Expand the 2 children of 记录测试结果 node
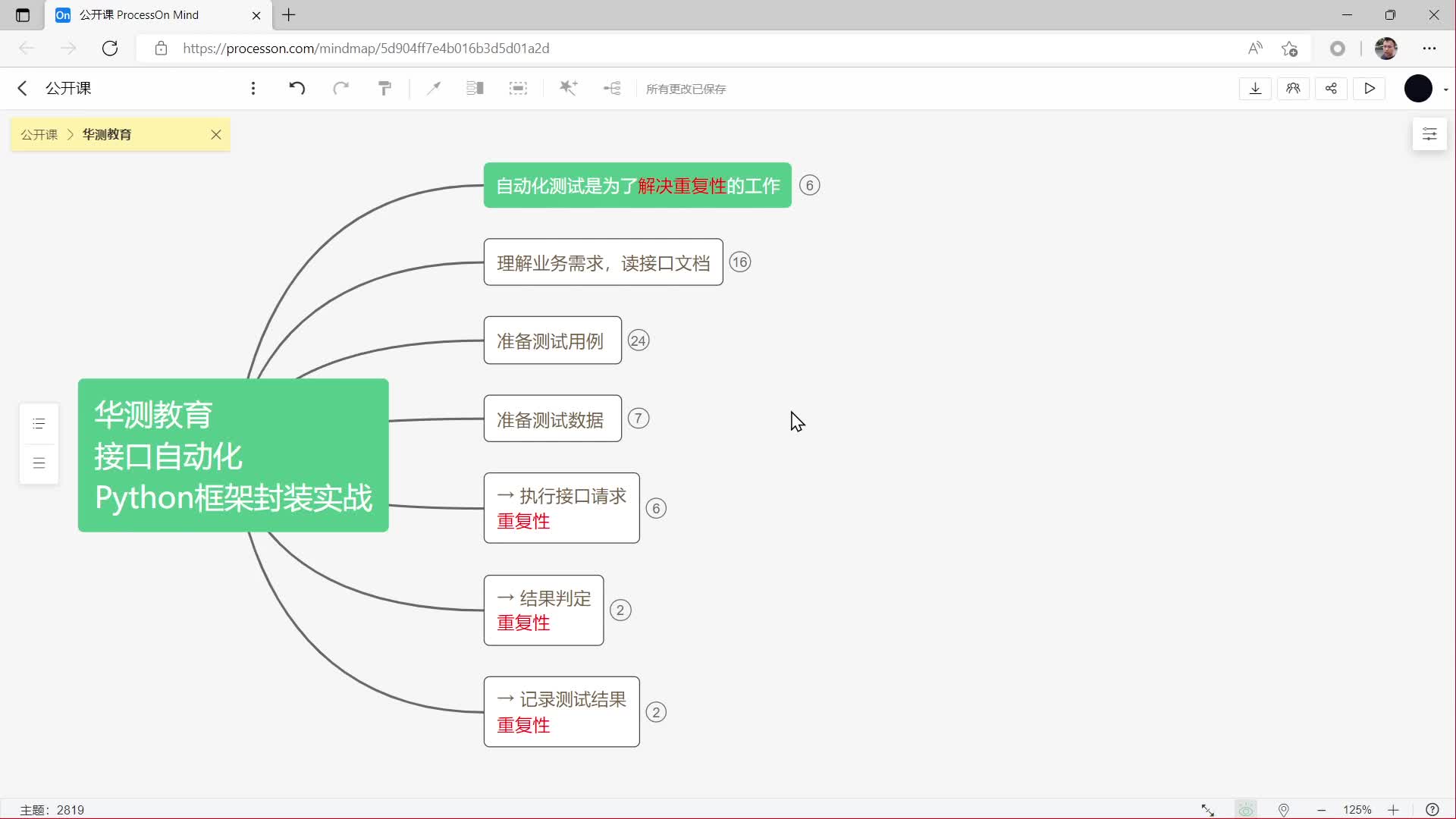1456x819 pixels. click(x=656, y=713)
